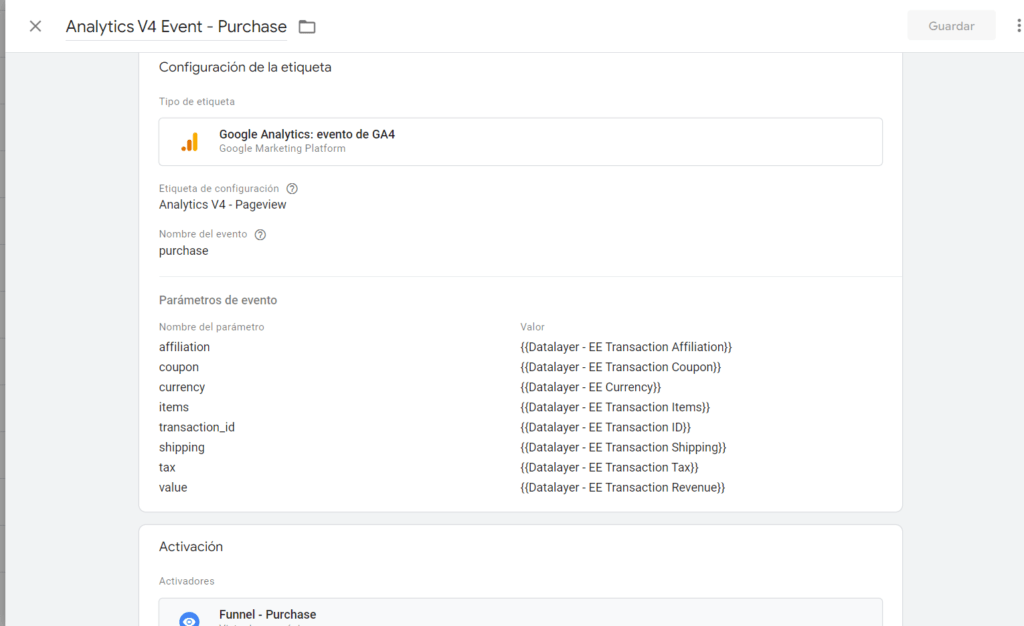Click the Activación section heading
1024x626 pixels.
point(191,547)
